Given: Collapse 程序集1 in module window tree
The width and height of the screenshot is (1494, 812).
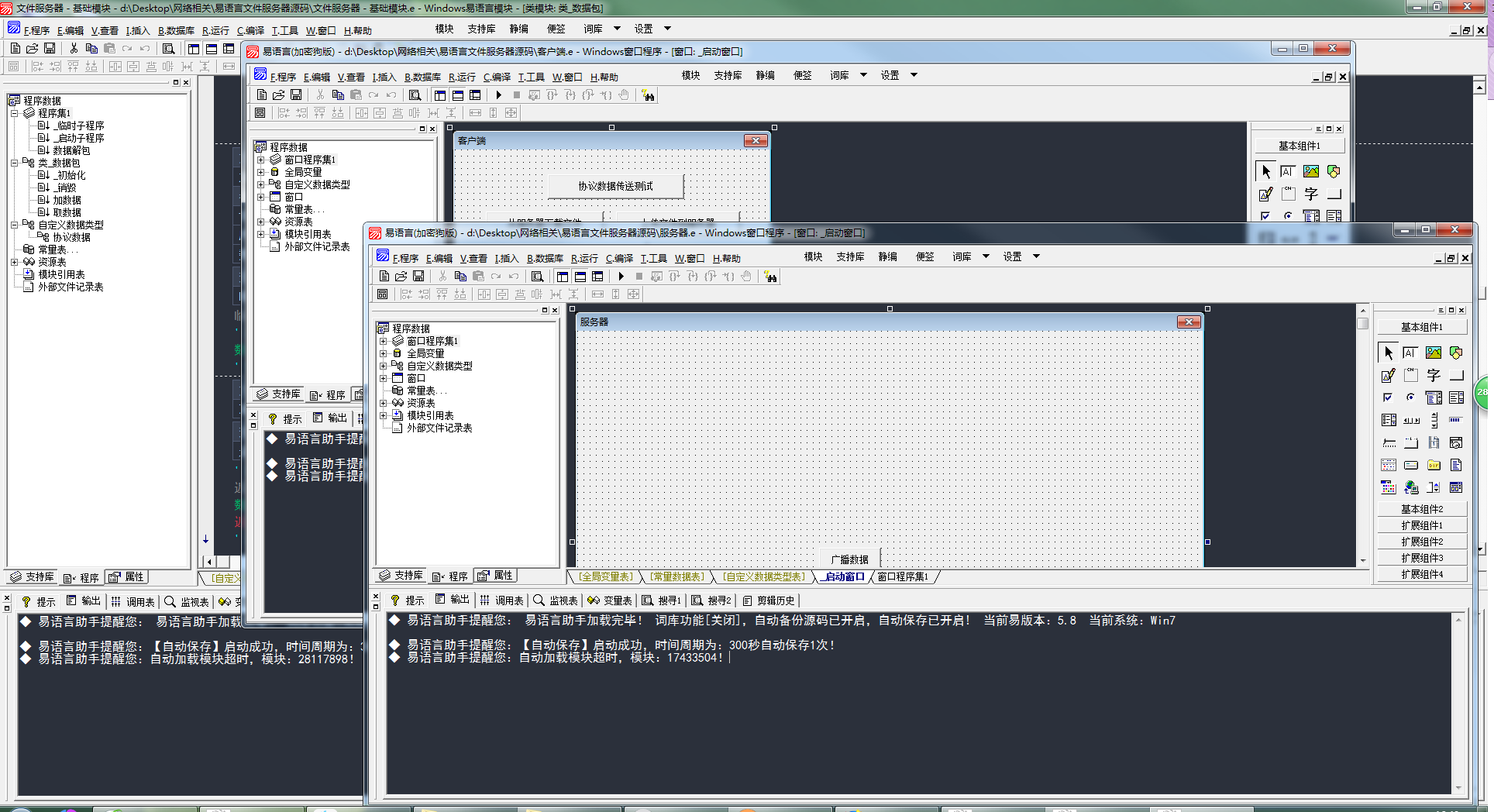Looking at the screenshot, I should tap(14, 113).
